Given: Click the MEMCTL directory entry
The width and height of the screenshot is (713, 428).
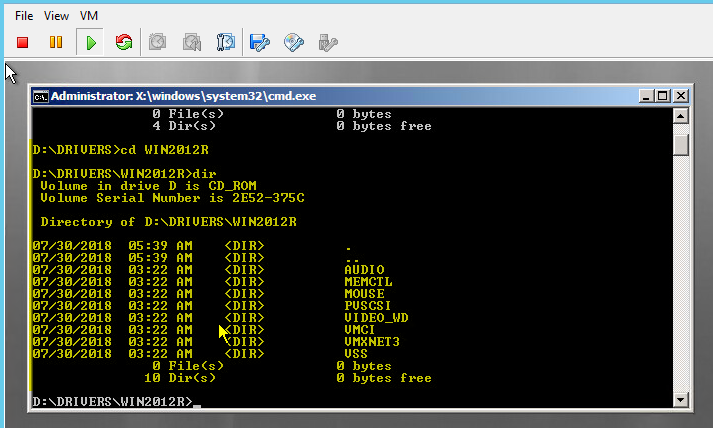Looking at the screenshot, I should tap(368, 282).
